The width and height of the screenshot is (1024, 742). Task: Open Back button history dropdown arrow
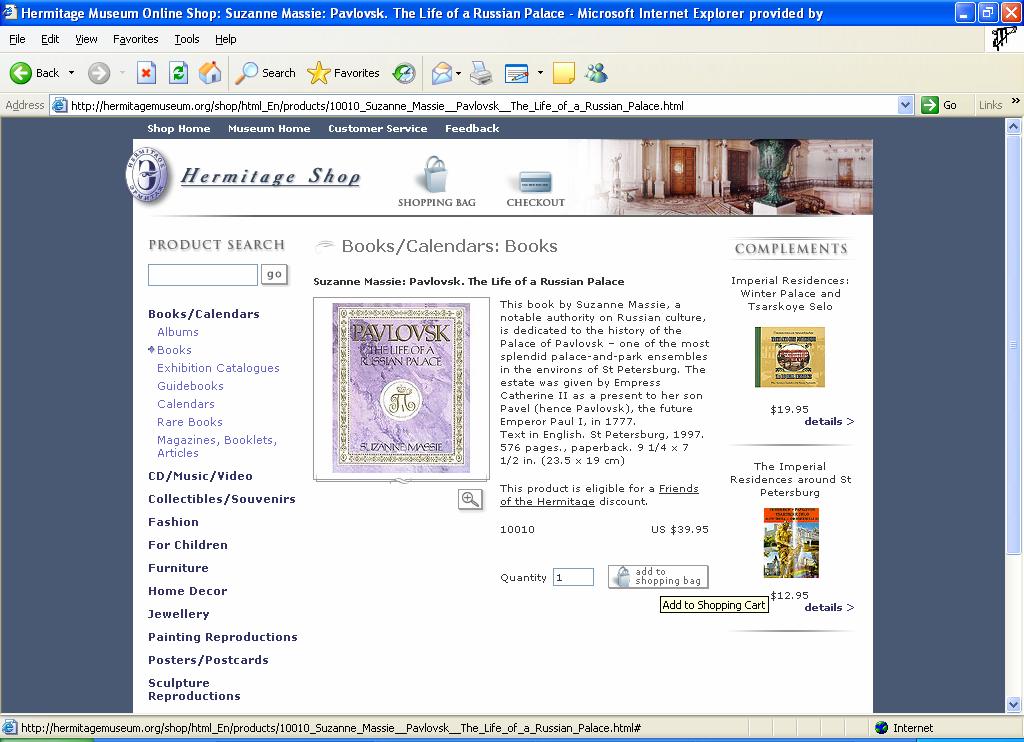pos(71,73)
